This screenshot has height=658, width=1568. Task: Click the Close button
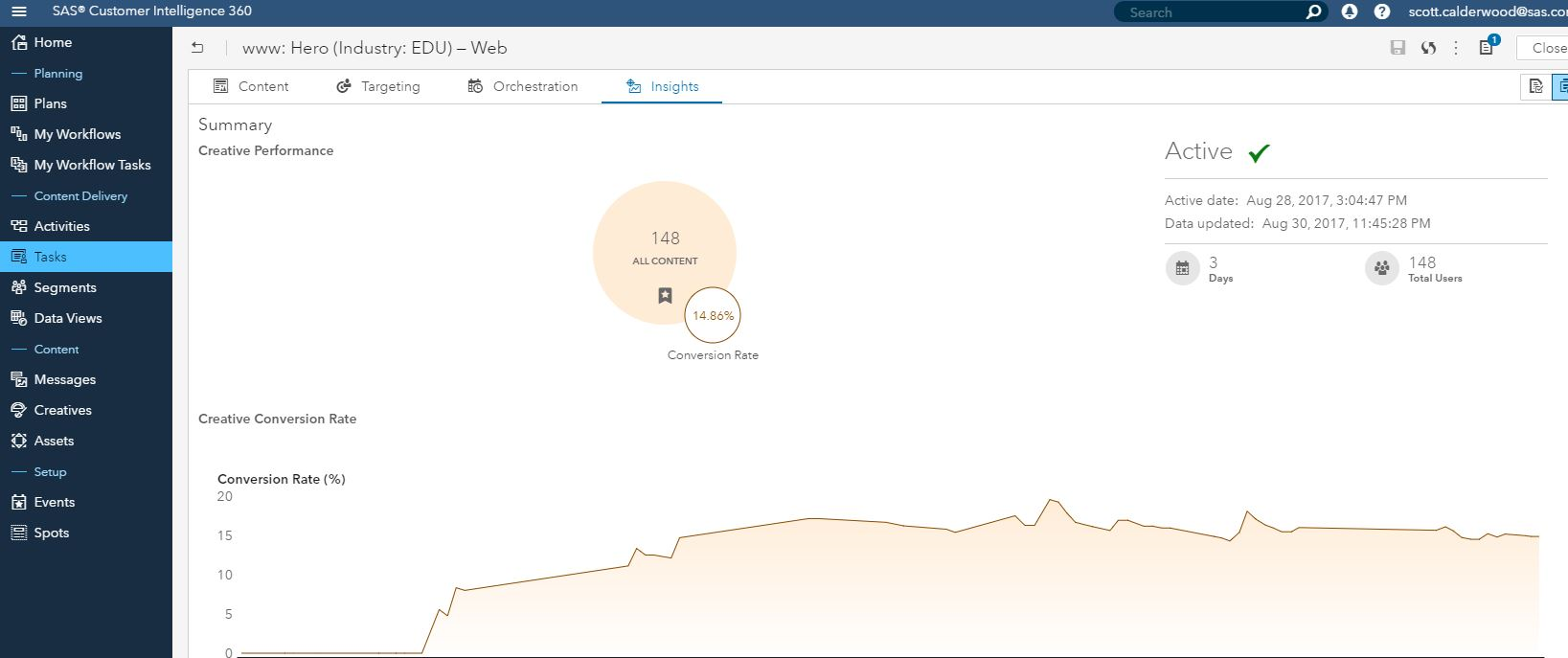pos(1544,48)
